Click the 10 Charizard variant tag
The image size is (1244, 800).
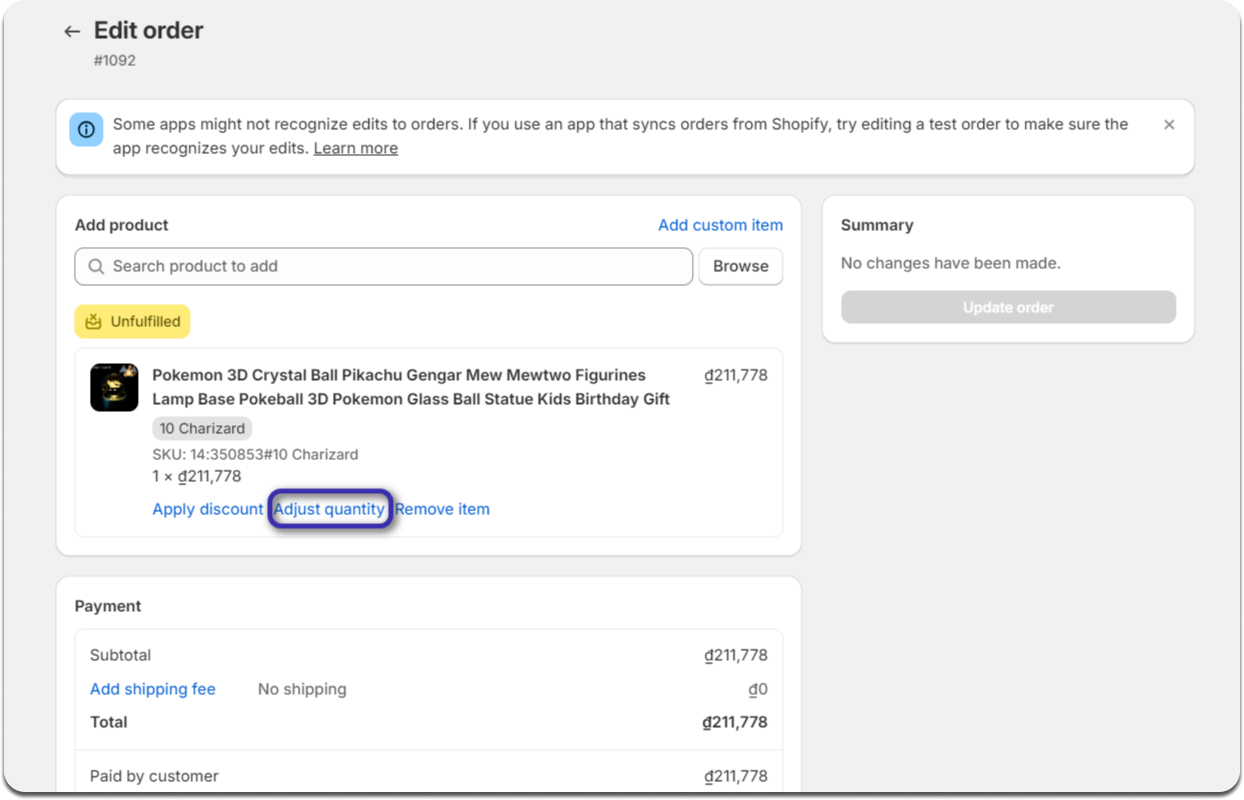pos(202,428)
